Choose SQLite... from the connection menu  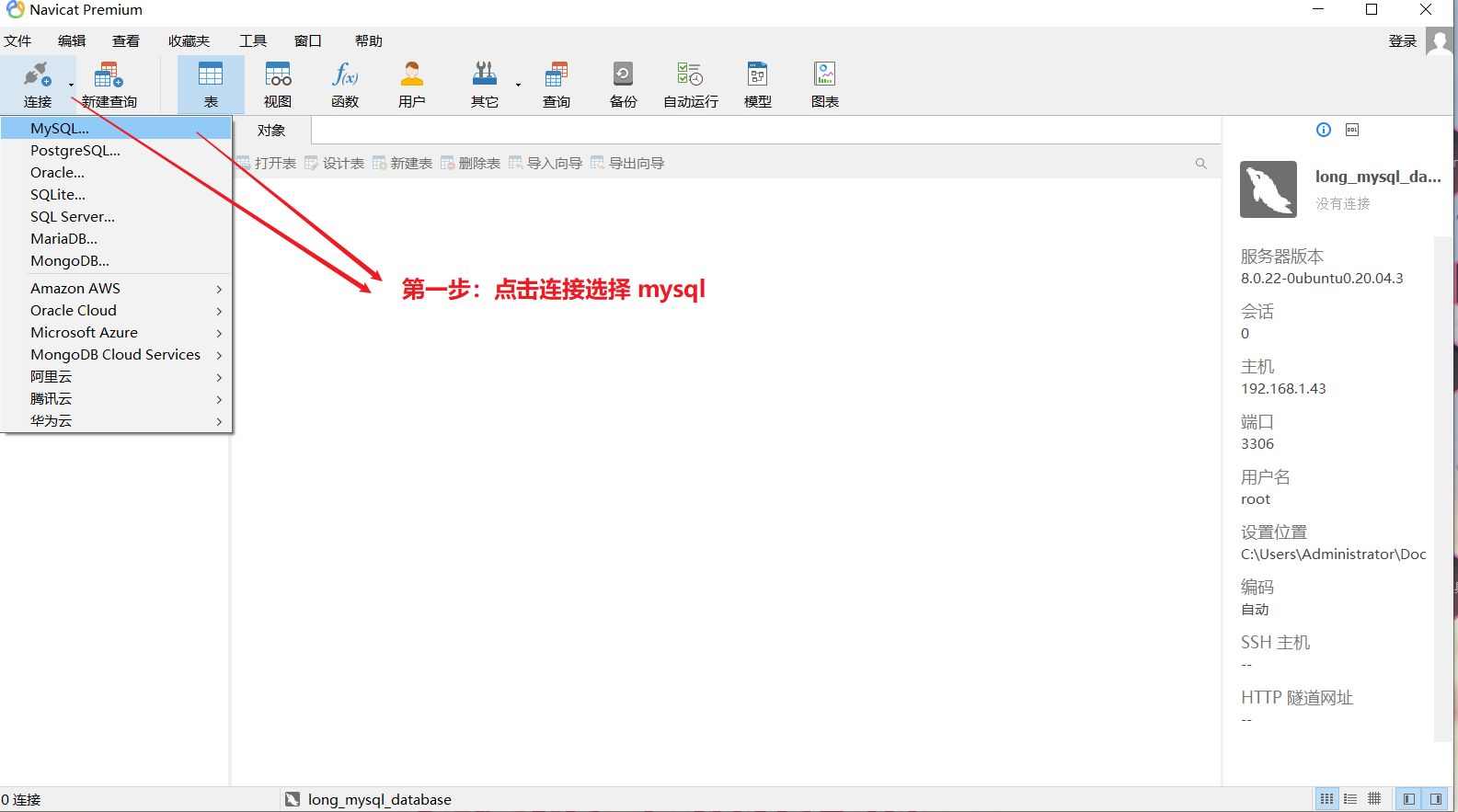(116, 195)
